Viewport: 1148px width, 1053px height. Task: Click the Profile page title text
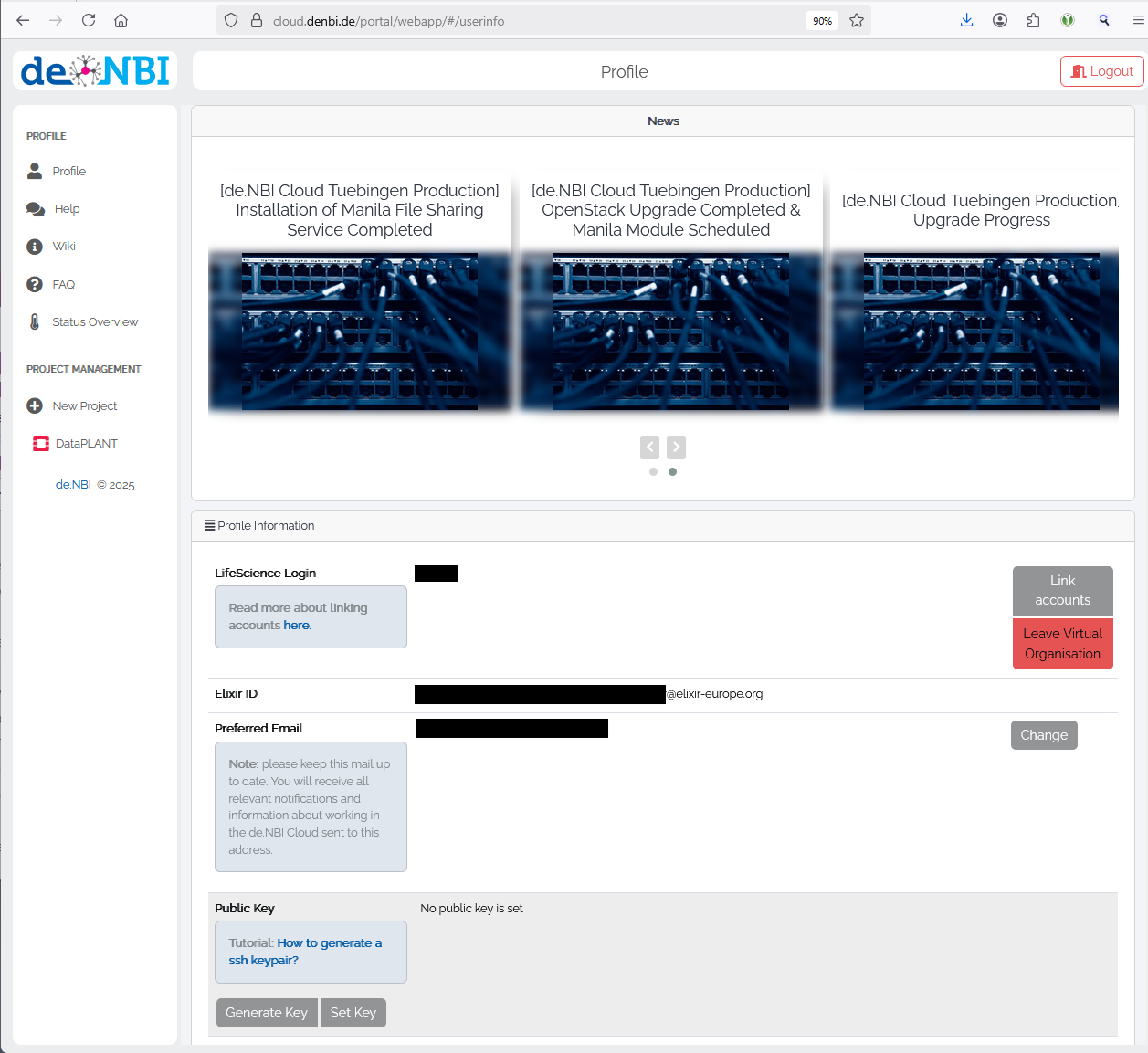[x=625, y=71]
